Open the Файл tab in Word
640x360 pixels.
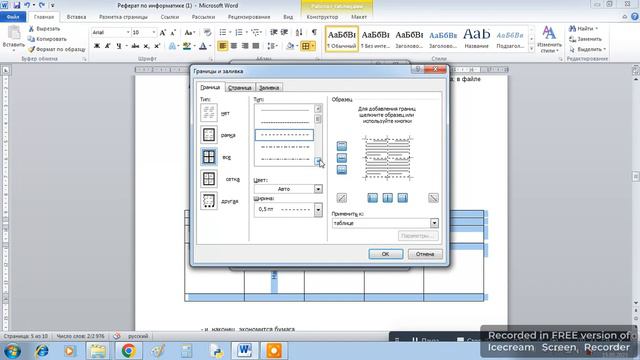point(13,17)
